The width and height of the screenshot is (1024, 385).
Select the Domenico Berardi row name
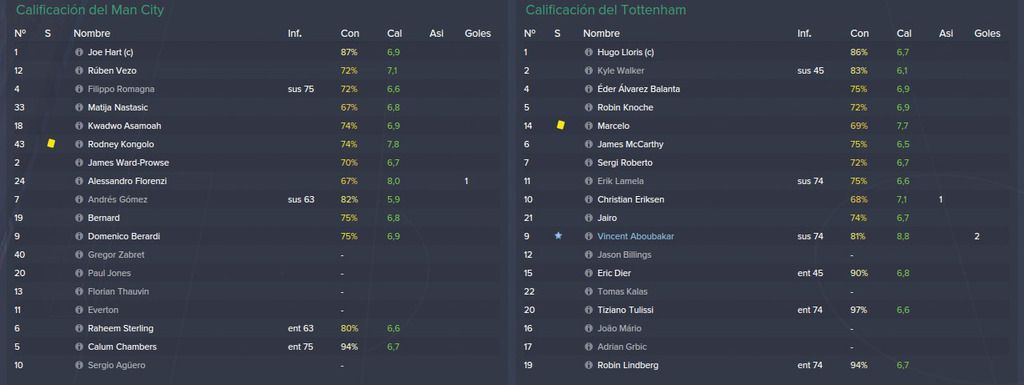click(x=124, y=236)
